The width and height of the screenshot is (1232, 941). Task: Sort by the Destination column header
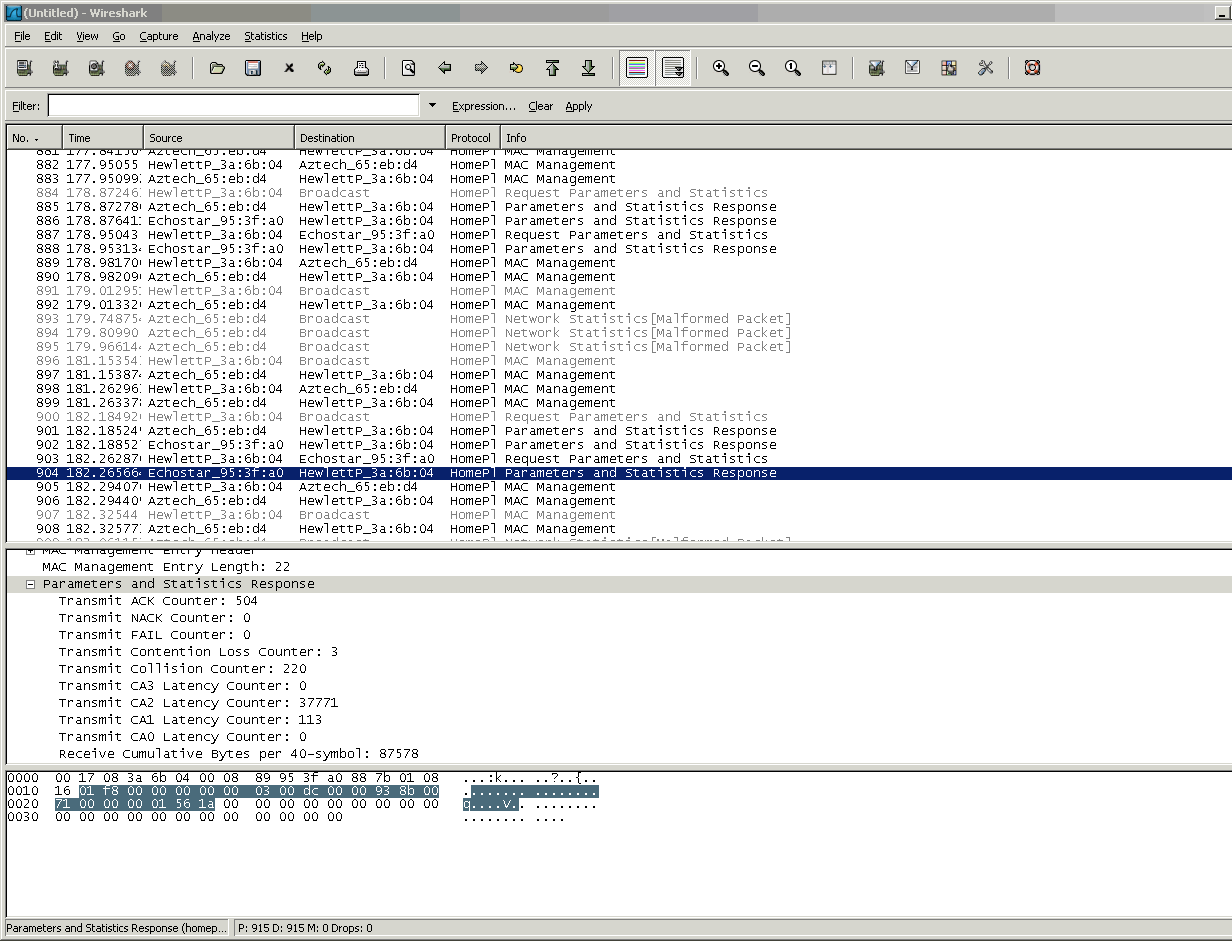point(370,138)
